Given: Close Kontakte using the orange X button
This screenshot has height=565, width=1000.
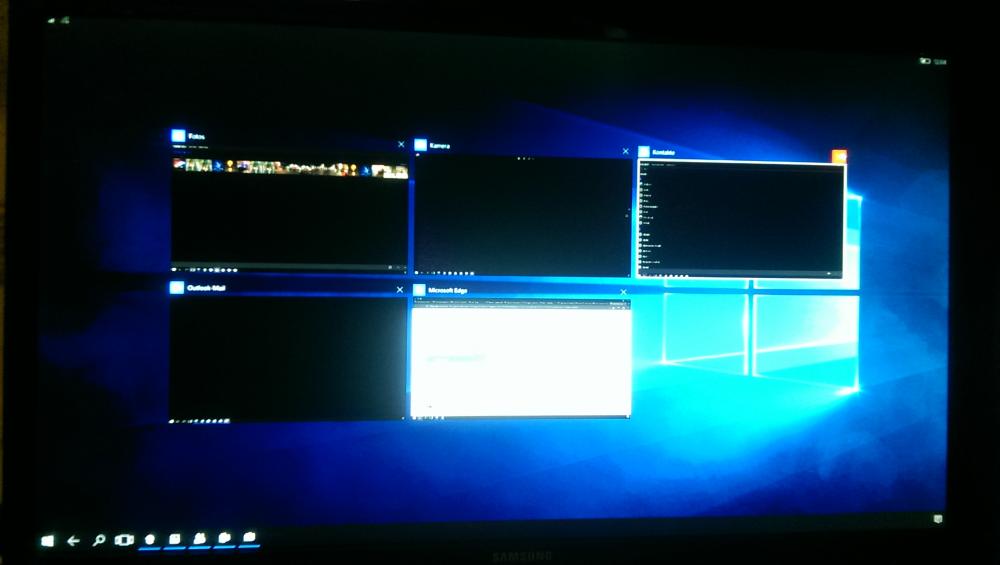Looking at the screenshot, I should (x=839, y=156).
